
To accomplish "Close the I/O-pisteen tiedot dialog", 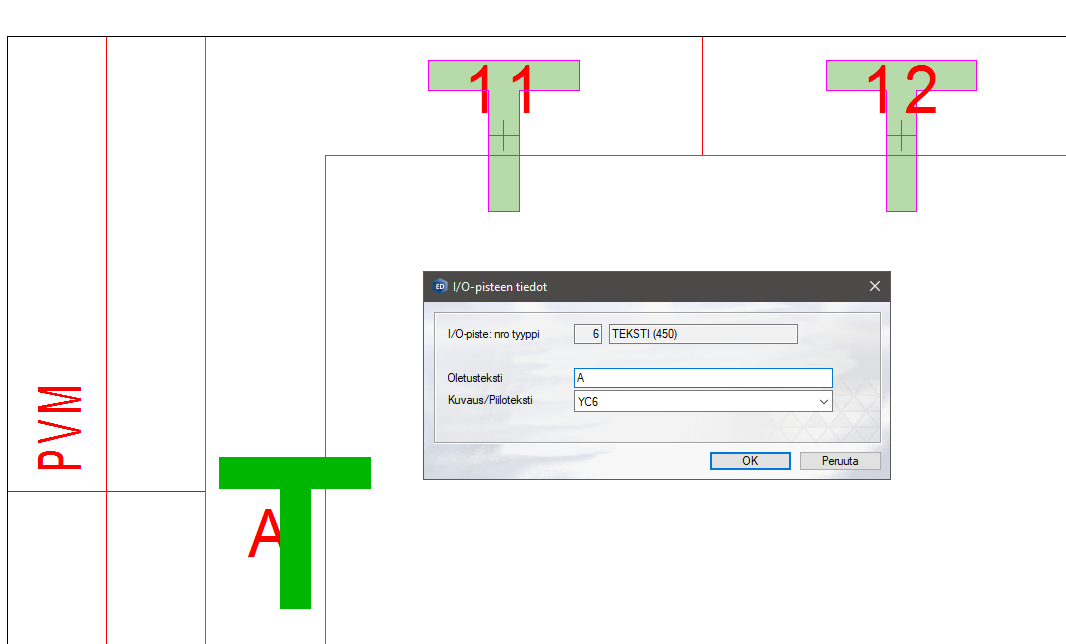I will (x=874, y=286).
